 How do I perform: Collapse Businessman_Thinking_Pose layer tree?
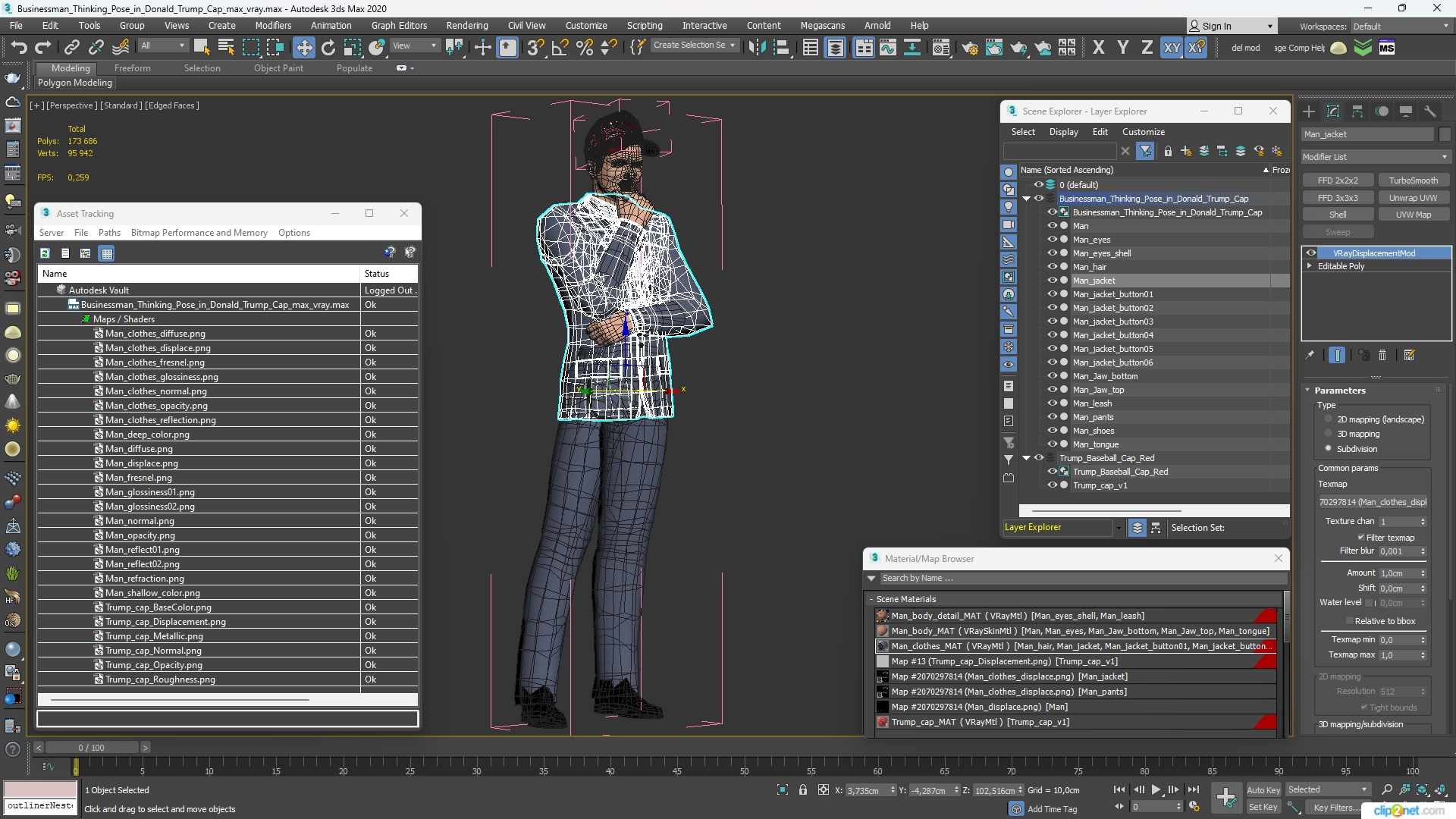coord(1027,199)
